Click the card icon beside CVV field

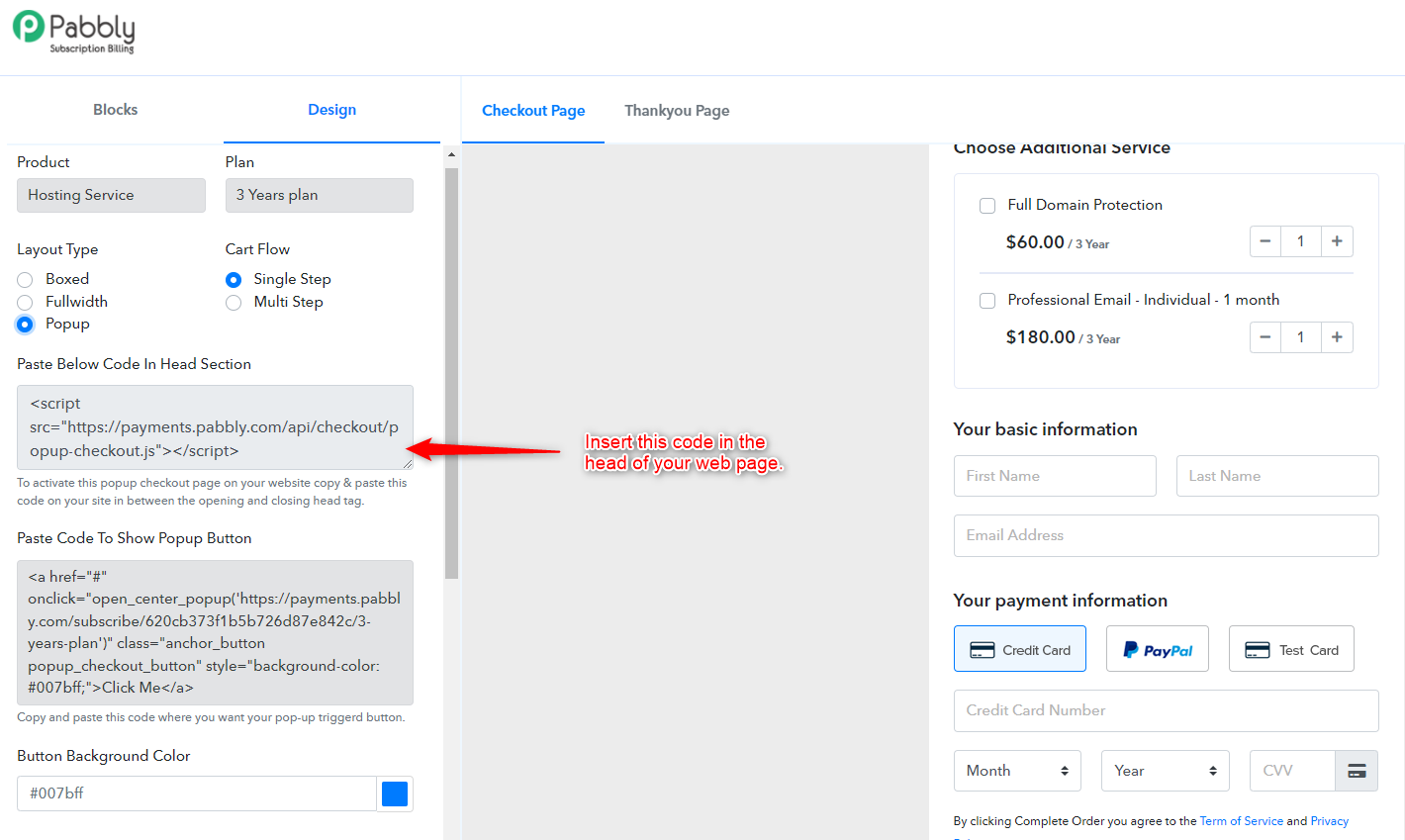click(1357, 771)
